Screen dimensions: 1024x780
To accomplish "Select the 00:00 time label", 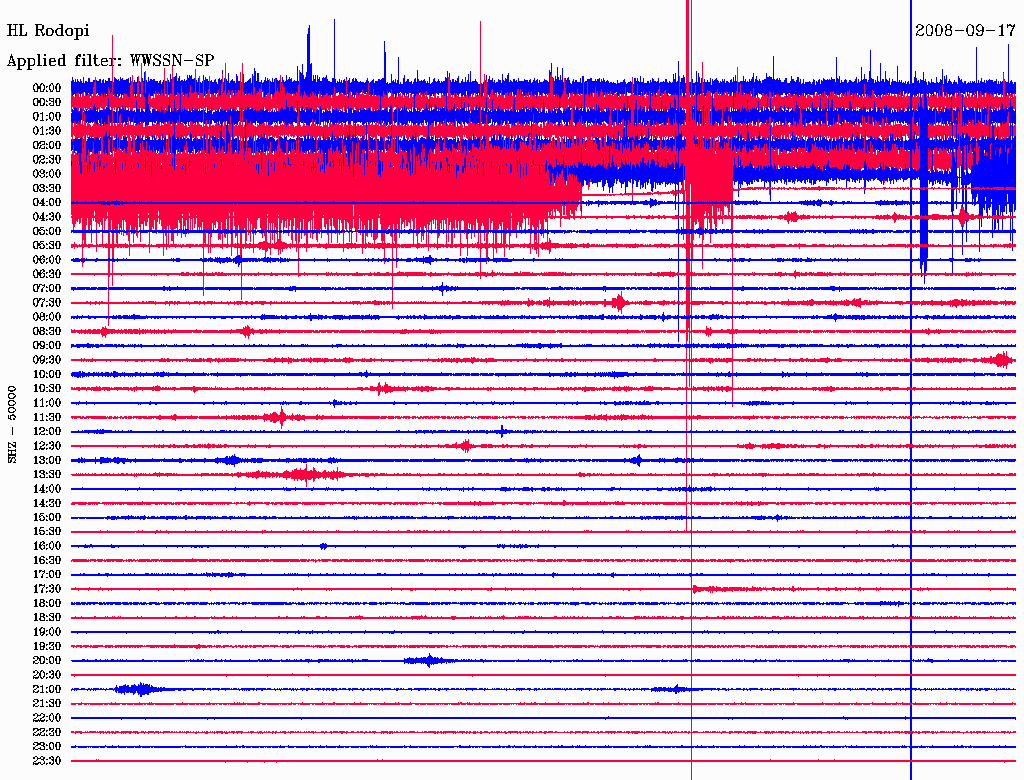I will pyautogui.click(x=47, y=88).
